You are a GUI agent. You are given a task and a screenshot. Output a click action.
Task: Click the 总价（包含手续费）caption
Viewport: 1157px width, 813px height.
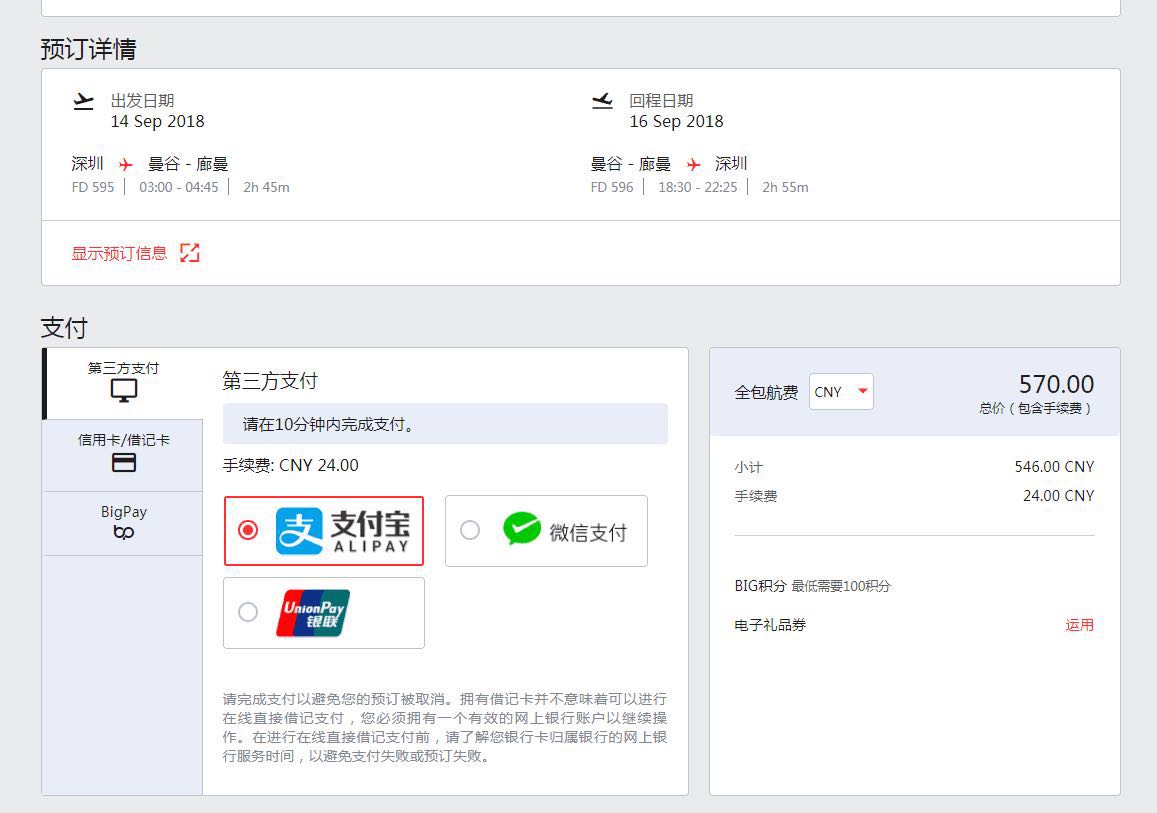pyautogui.click(x=1036, y=408)
